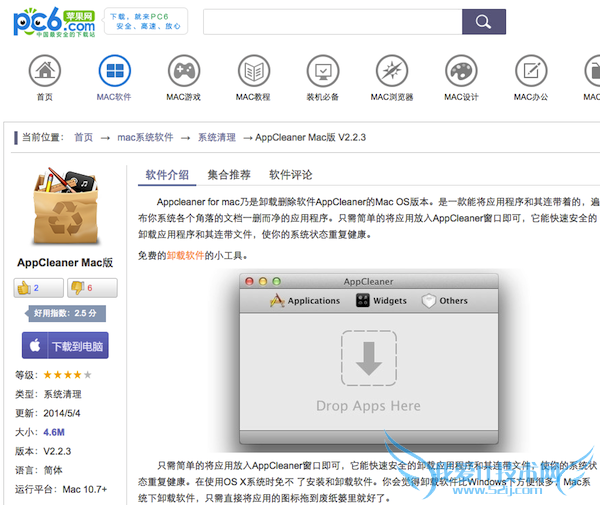Click mac系统软件 breadcrumb link
Viewport: 600px width, 505px height.
145,137
